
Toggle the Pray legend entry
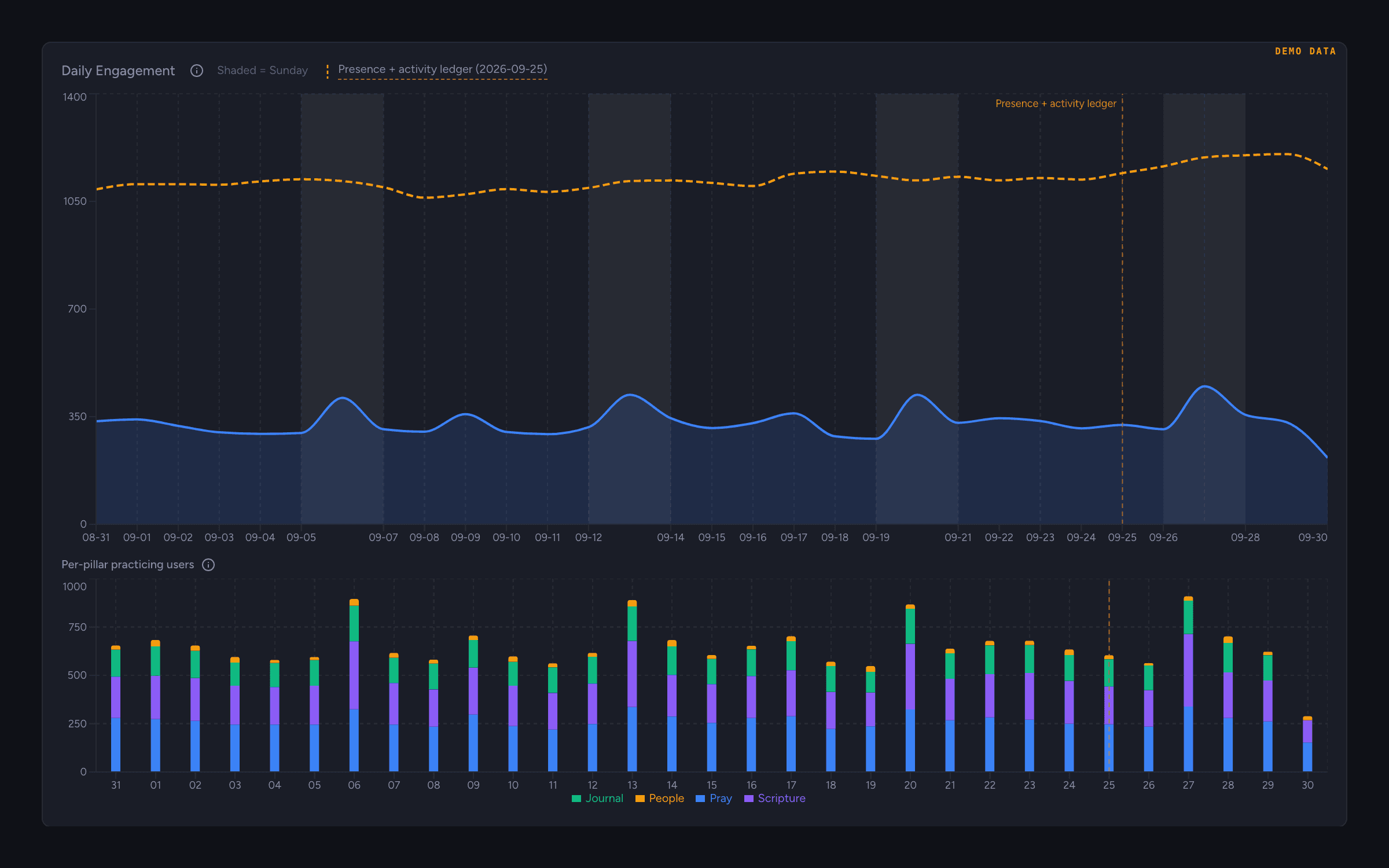[714, 799]
